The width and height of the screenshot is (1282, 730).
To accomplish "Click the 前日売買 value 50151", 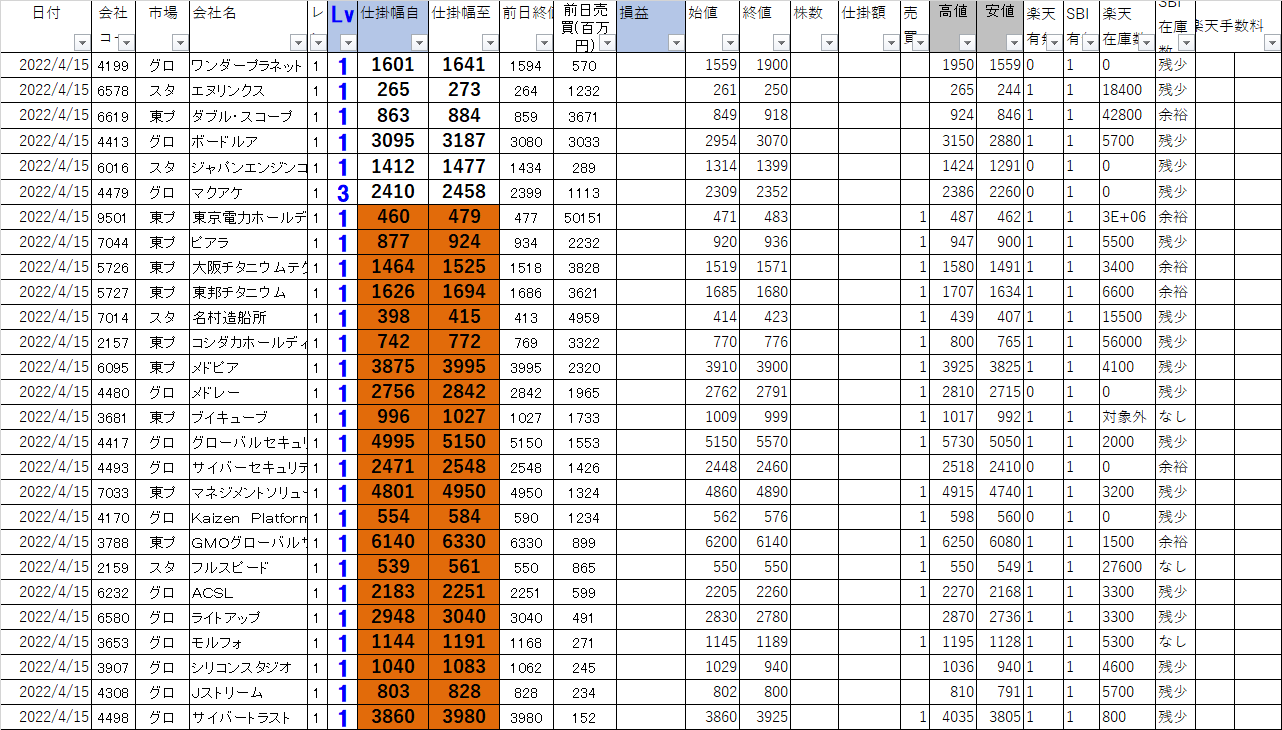I will point(585,217).
